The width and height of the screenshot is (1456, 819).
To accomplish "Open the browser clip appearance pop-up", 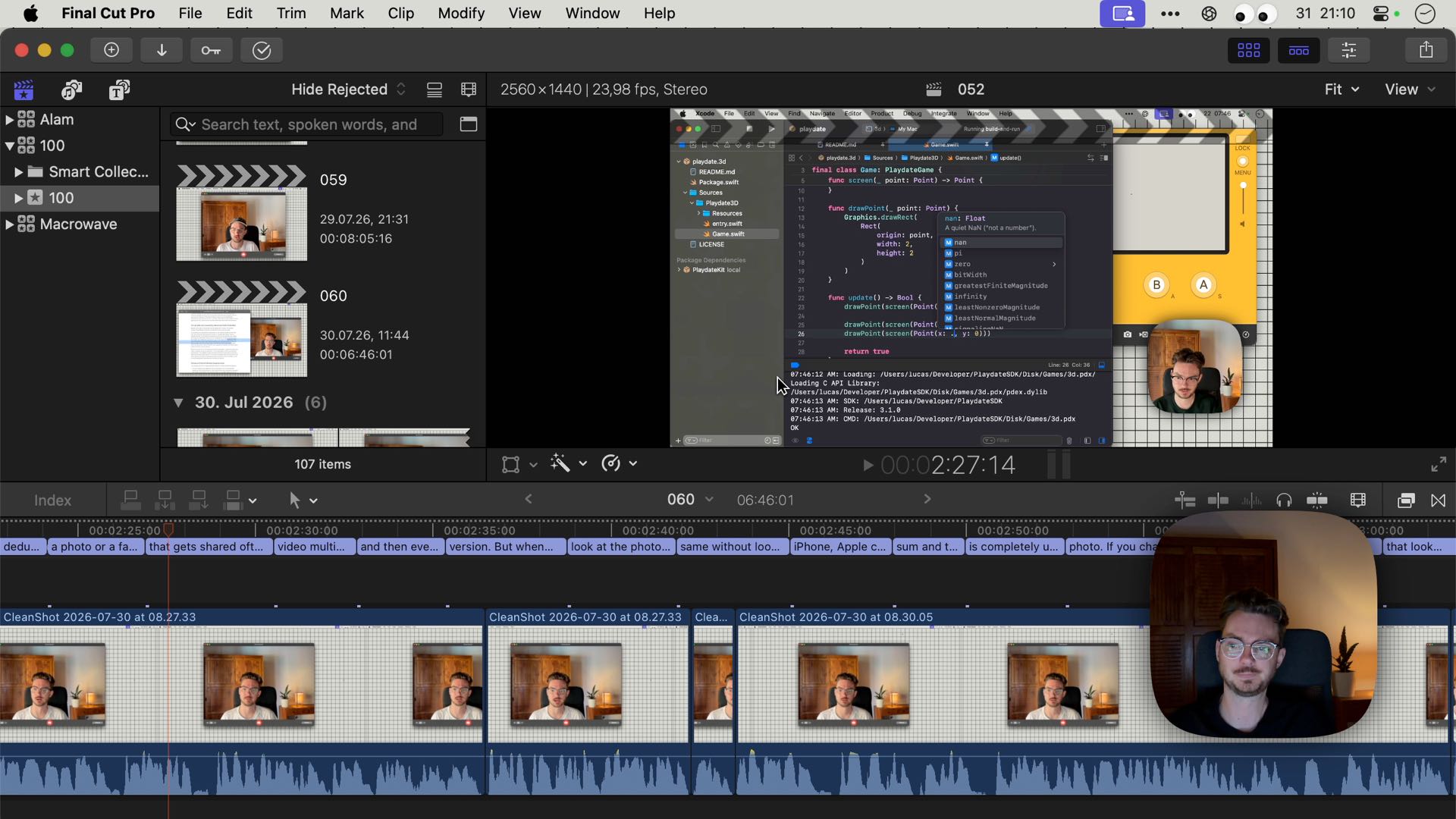I will (x=469, y=90).
